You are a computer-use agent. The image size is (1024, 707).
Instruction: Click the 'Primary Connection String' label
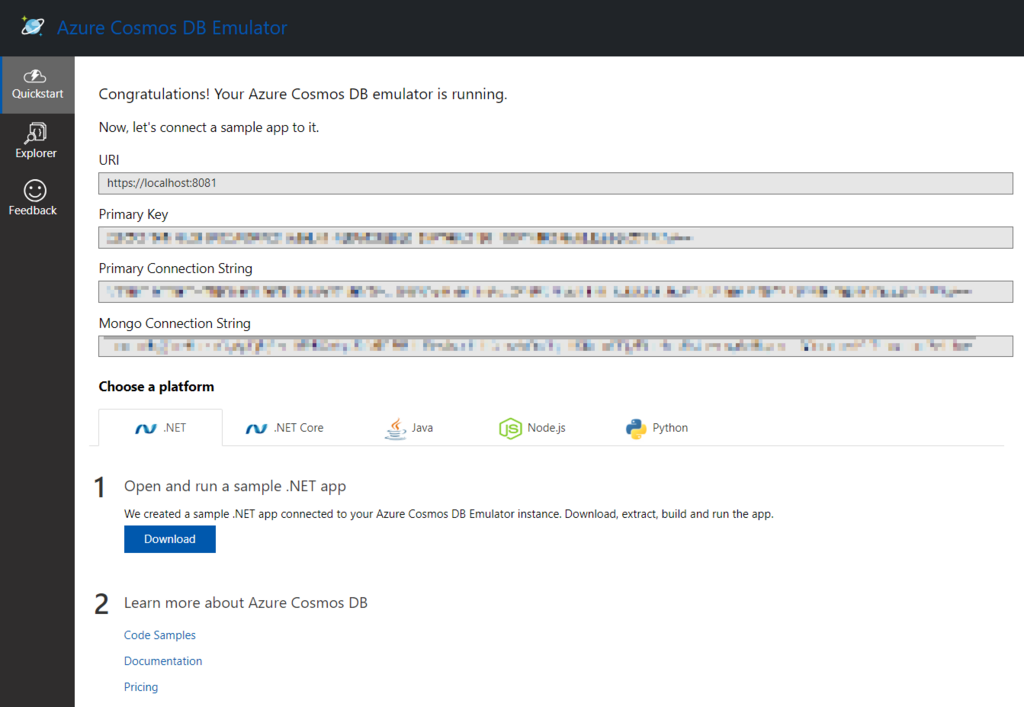point(176,268)
